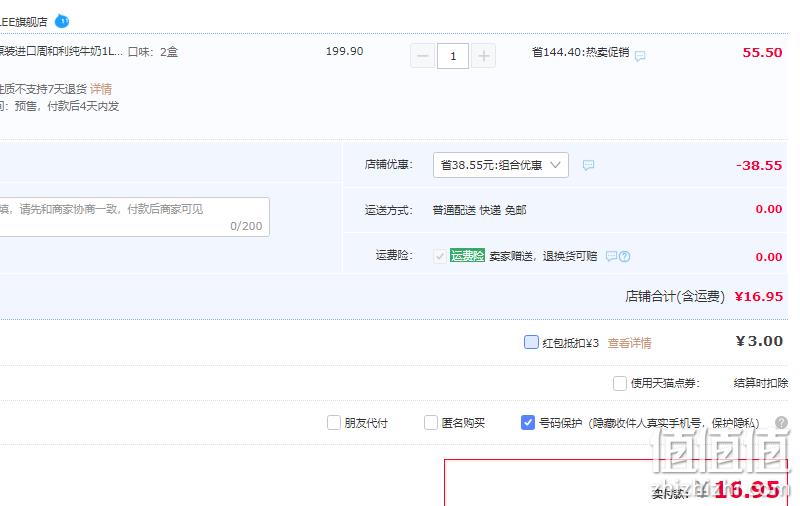Uncheck the 号码保护 checkbox
This screenshot has width=800, height=506.
528,422
